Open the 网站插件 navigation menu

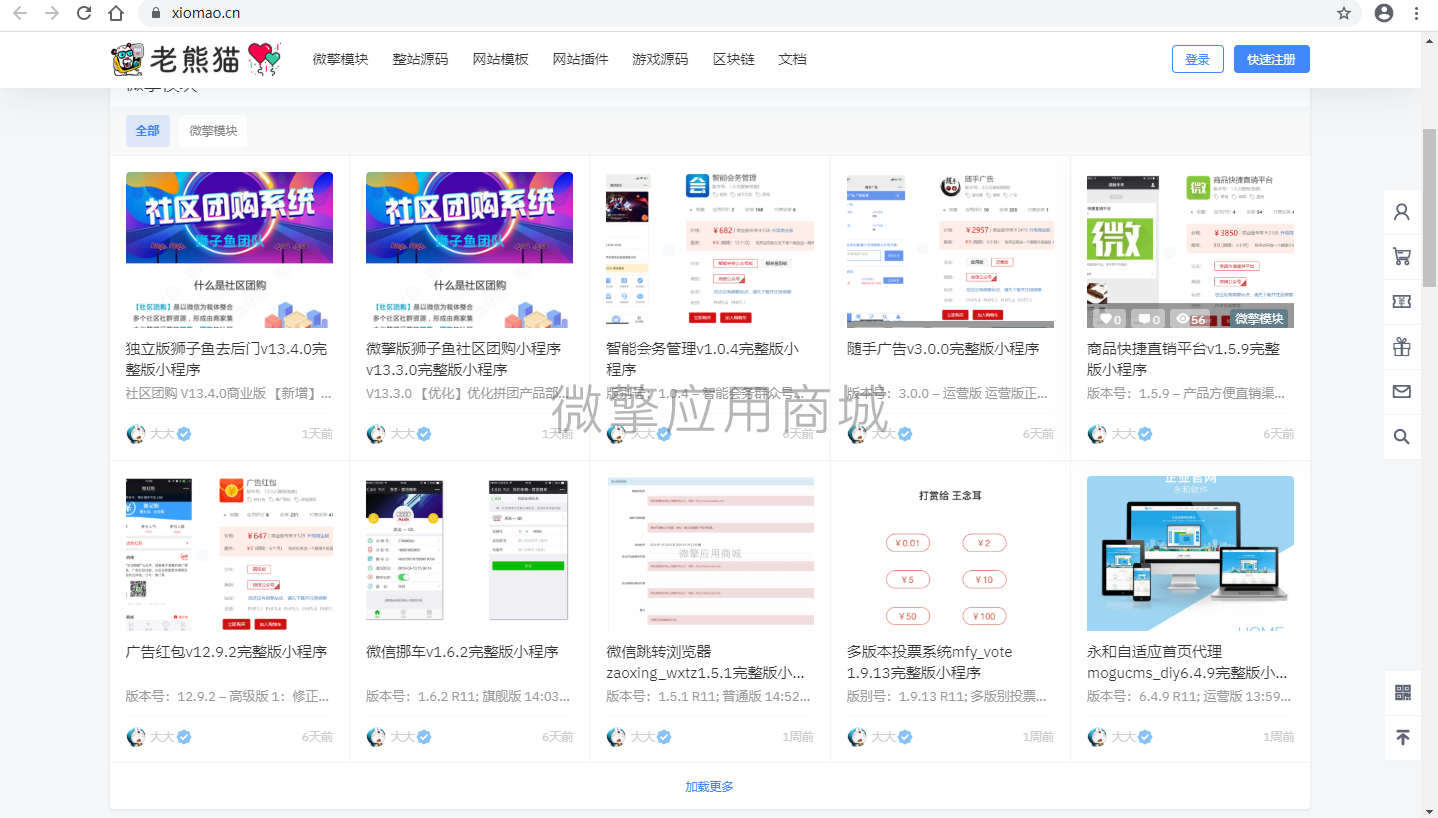point(580,59)
